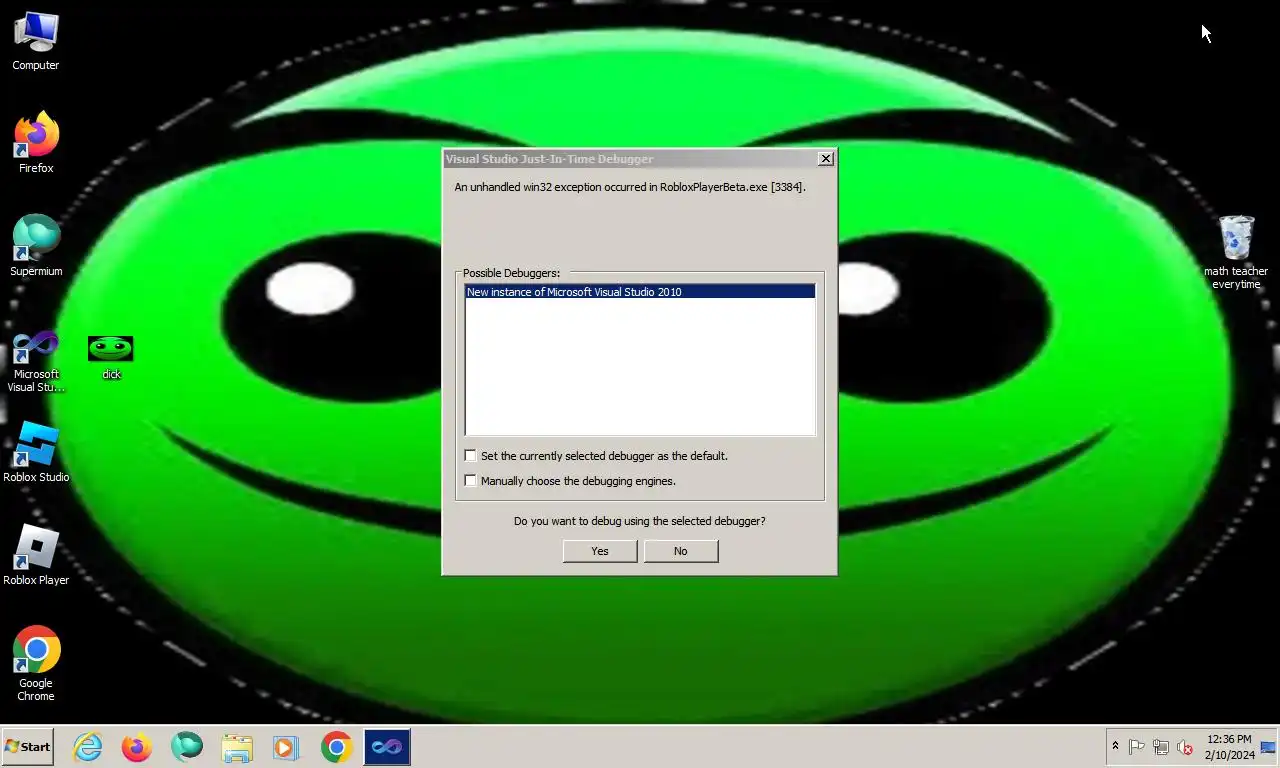1280x768 pixels.
Task: Click the Show desktop button in tray
Action: 1268,747
